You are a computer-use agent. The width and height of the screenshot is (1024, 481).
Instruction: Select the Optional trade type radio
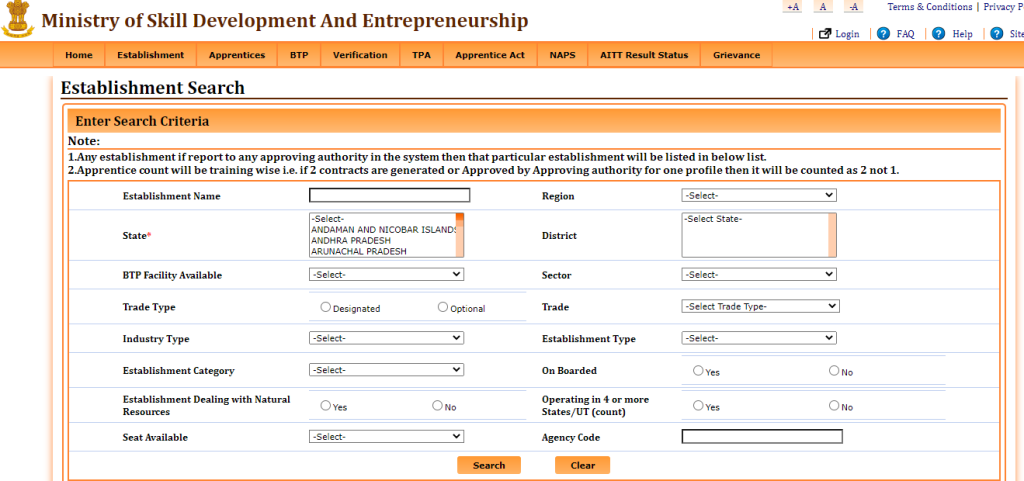tap(443, 307)
